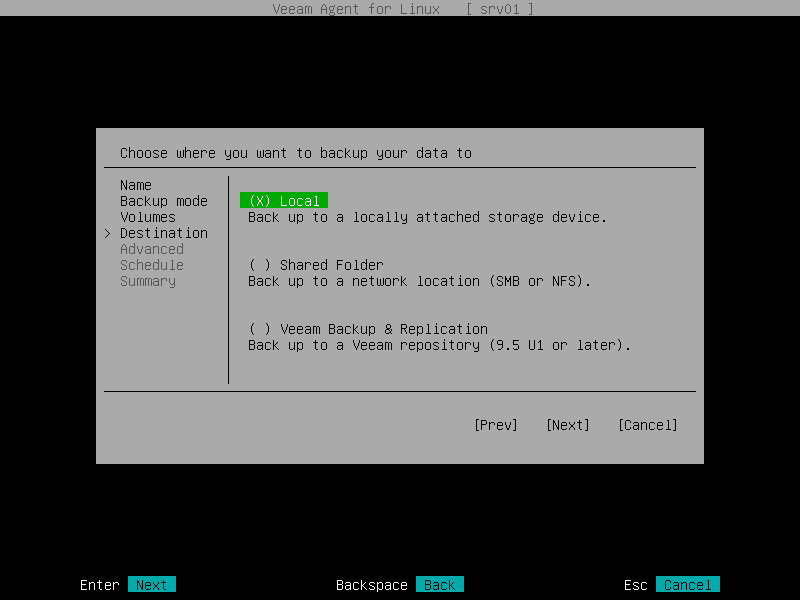800x600 pixels.
Task: Click 'Back up to a network location (SMB or NFS).'
Action: (419, 281)
